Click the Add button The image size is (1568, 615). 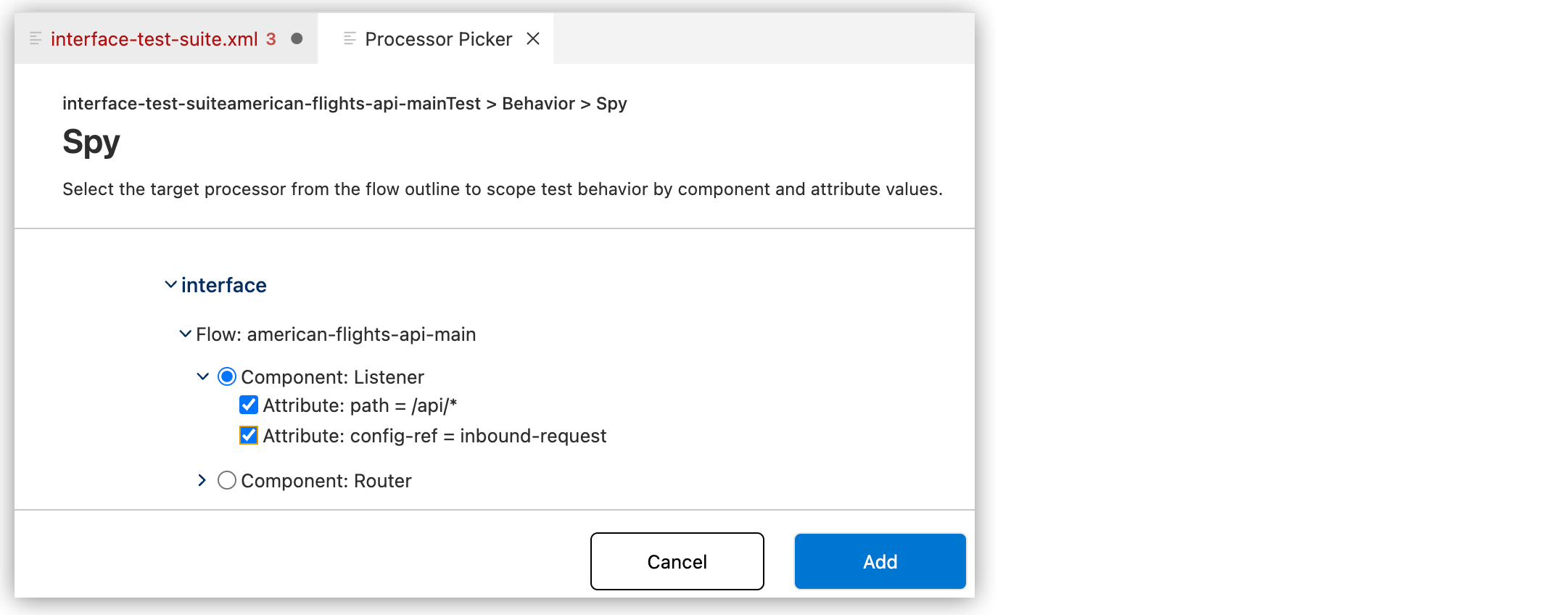[880, 561]
